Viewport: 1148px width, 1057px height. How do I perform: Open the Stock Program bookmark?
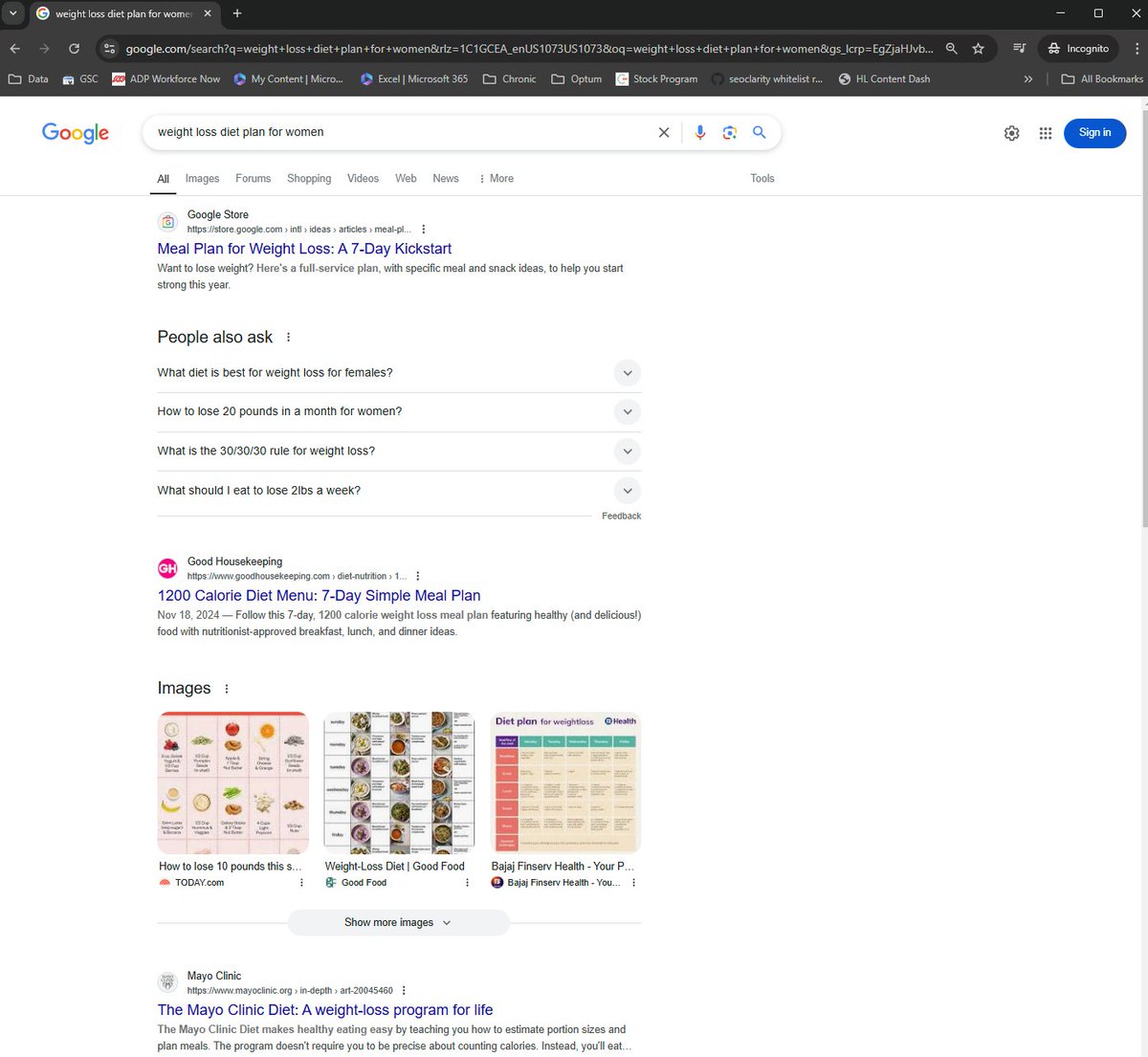point(656,79)
